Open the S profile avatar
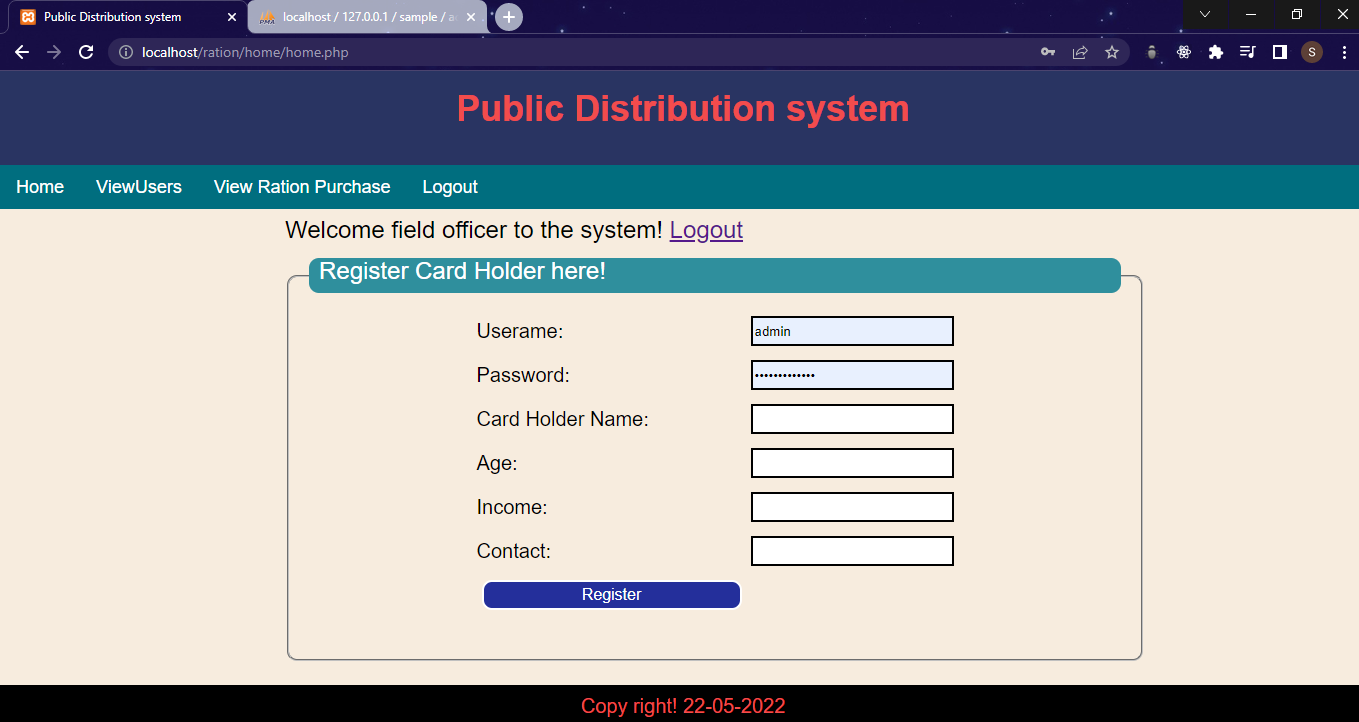 coord(1312,52)
